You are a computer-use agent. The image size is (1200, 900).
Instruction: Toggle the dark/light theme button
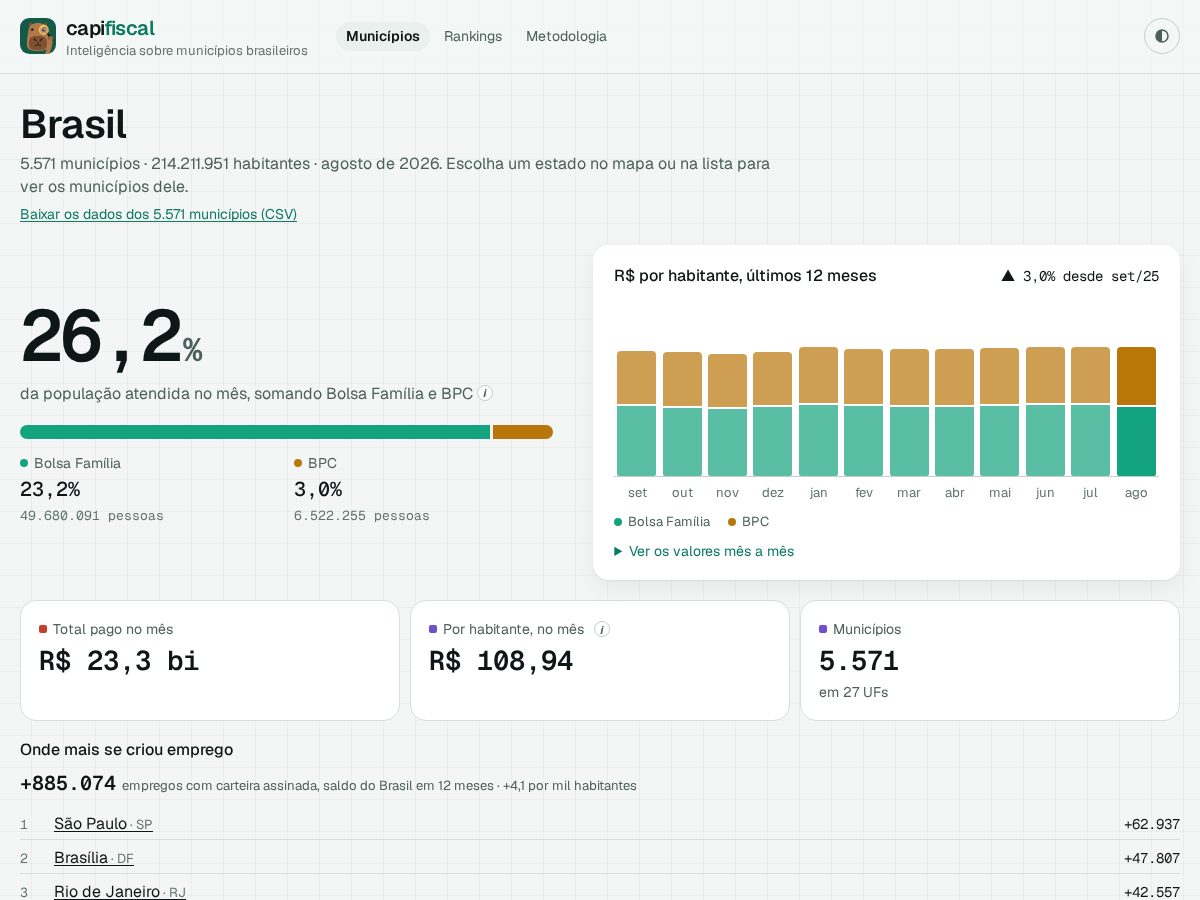[x=1162, y=36]
